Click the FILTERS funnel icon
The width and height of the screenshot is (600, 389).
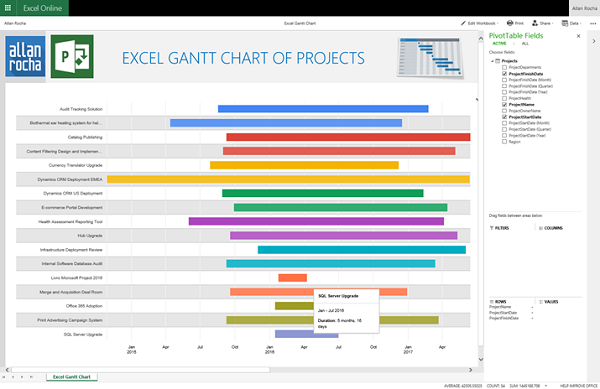(491, 228)
